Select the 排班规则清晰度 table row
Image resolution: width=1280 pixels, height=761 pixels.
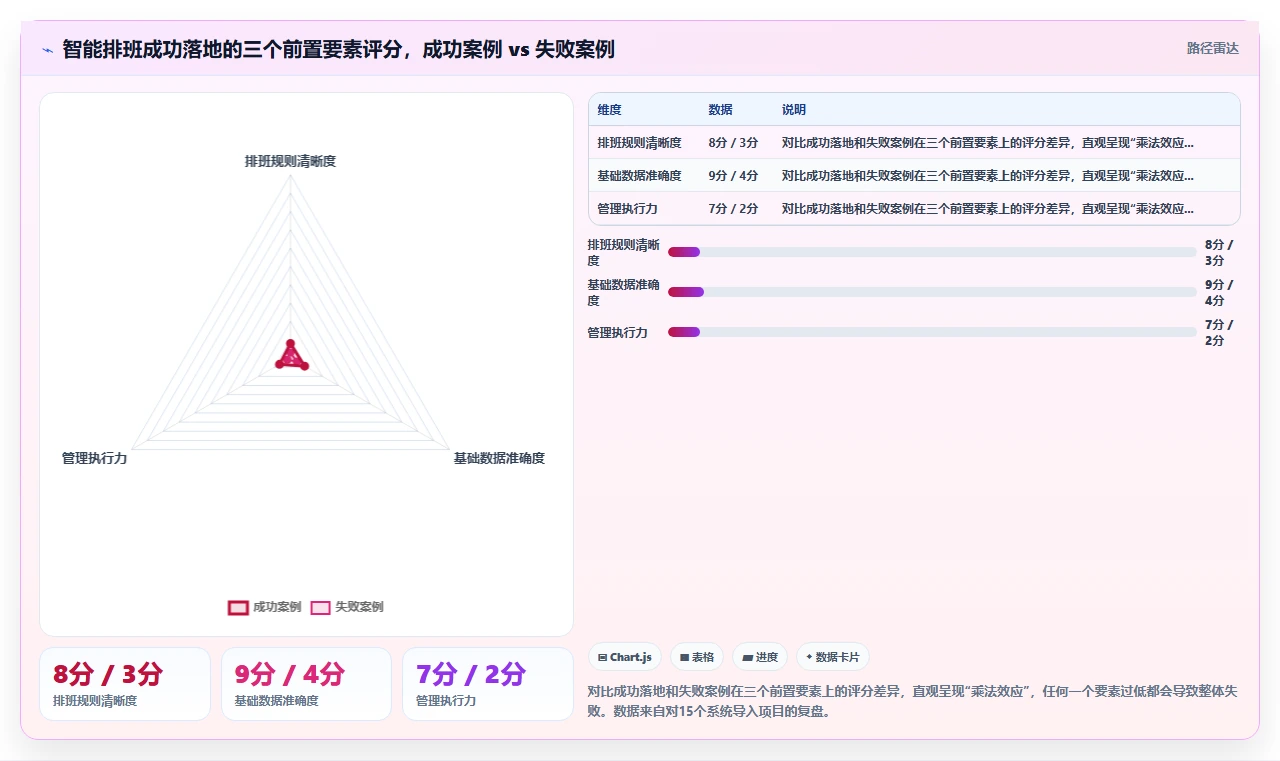click(914, 143)
